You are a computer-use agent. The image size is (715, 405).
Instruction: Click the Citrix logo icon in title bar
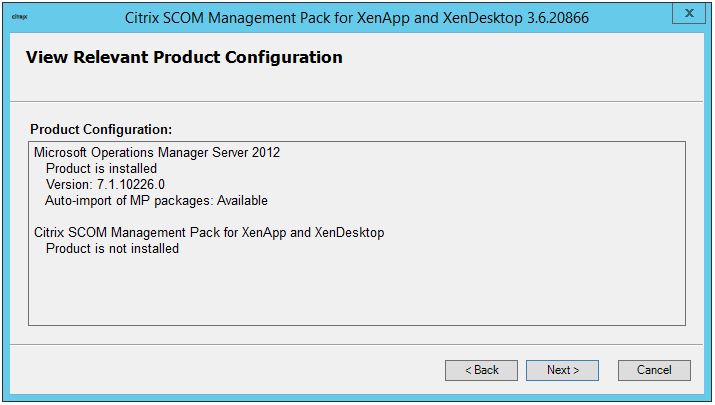tap(18, 17)
